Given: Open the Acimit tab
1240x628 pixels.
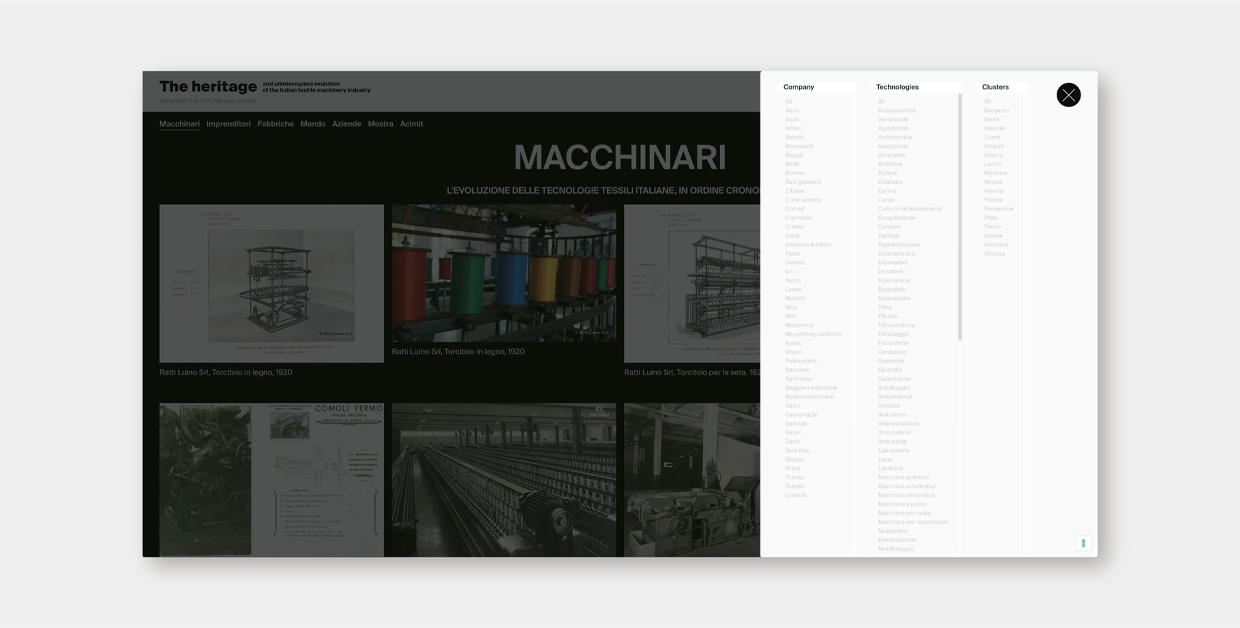Looking at the screenshot, I should click(411, 124).
